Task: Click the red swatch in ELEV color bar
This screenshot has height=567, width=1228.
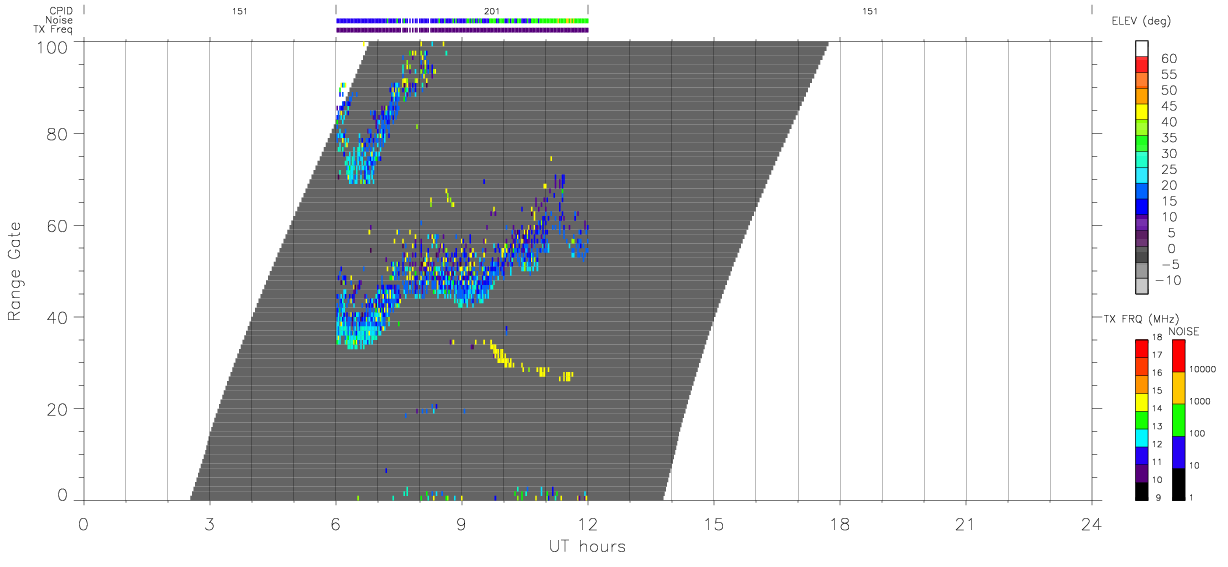Action: [x=1142, y=64]
